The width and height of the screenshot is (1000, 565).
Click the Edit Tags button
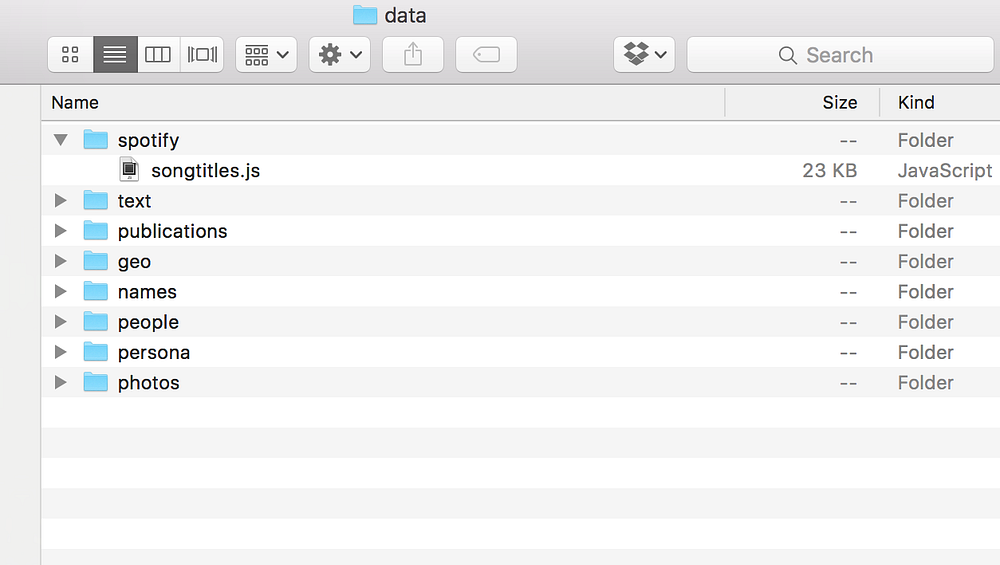coord(486,55)
